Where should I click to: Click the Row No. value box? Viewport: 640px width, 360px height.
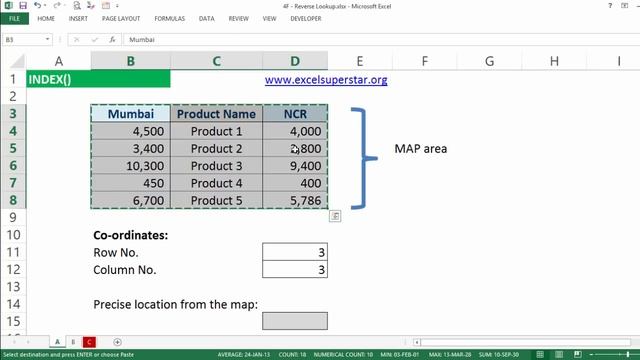point(295,252)
